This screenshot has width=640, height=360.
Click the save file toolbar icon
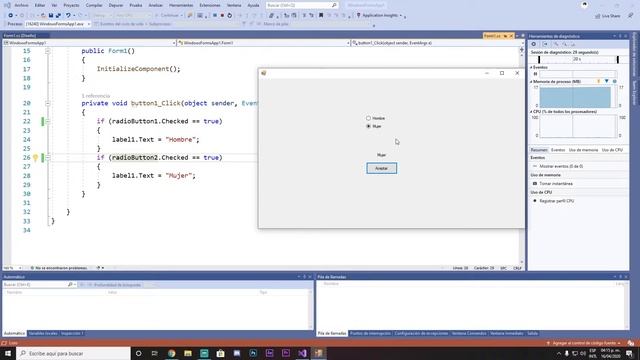[x=51, y=16]
